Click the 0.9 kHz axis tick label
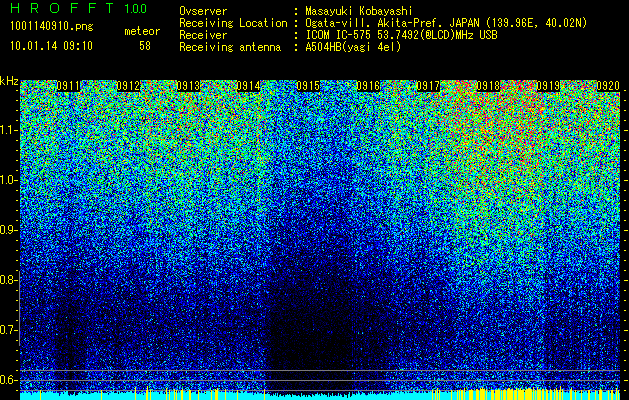 point(7,230)
